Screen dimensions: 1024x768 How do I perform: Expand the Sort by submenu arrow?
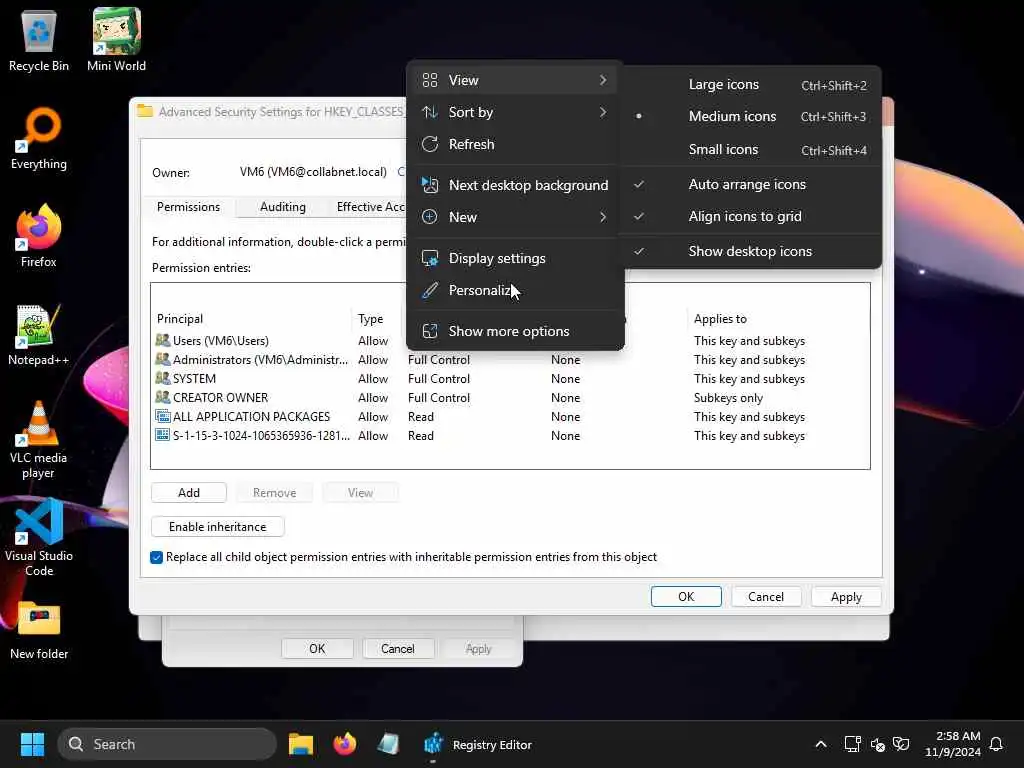(x=602, y=112)
